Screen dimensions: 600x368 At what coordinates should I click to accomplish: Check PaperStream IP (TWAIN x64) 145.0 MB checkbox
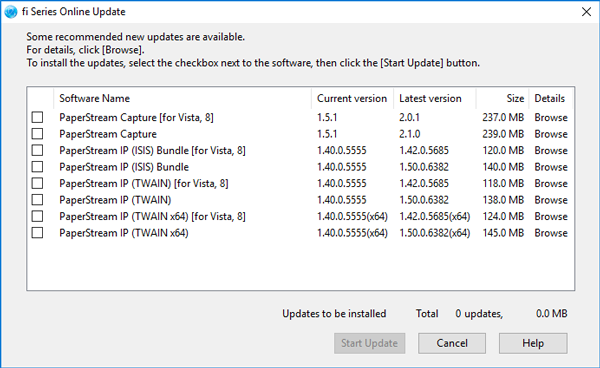click(x=37, y=233)
